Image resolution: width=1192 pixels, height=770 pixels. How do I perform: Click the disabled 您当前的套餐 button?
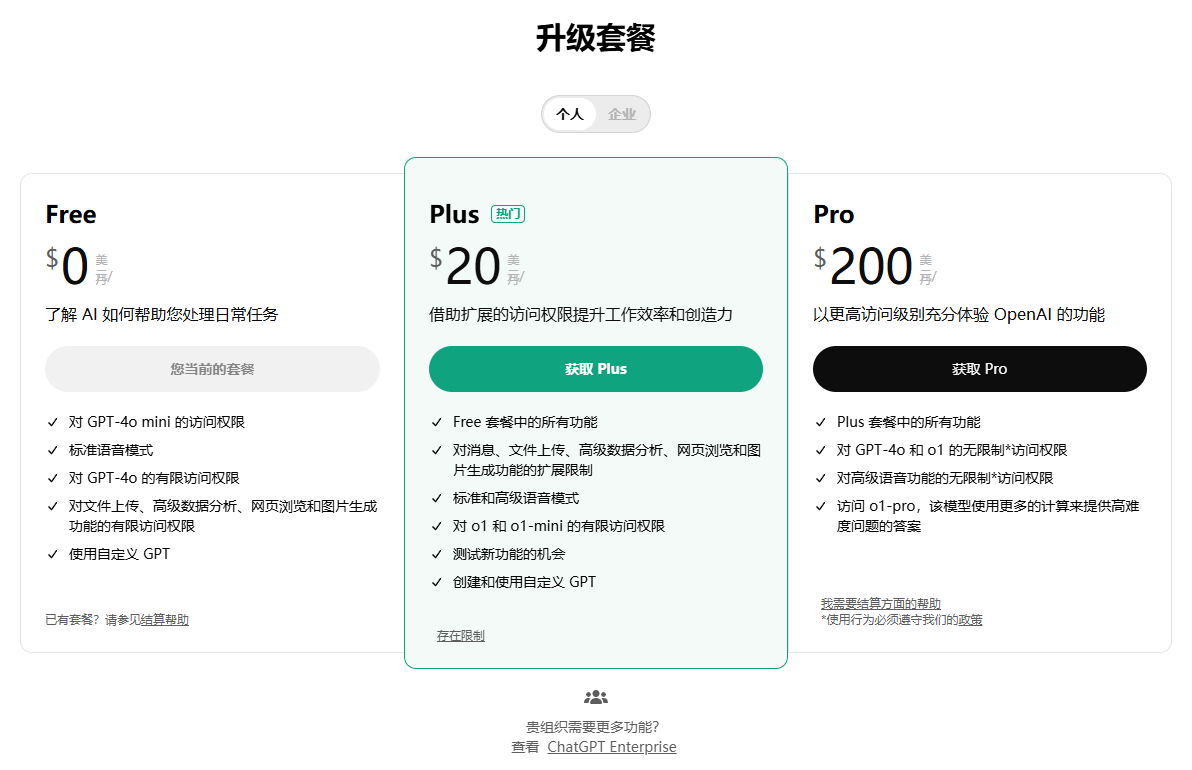click(212, 369)
